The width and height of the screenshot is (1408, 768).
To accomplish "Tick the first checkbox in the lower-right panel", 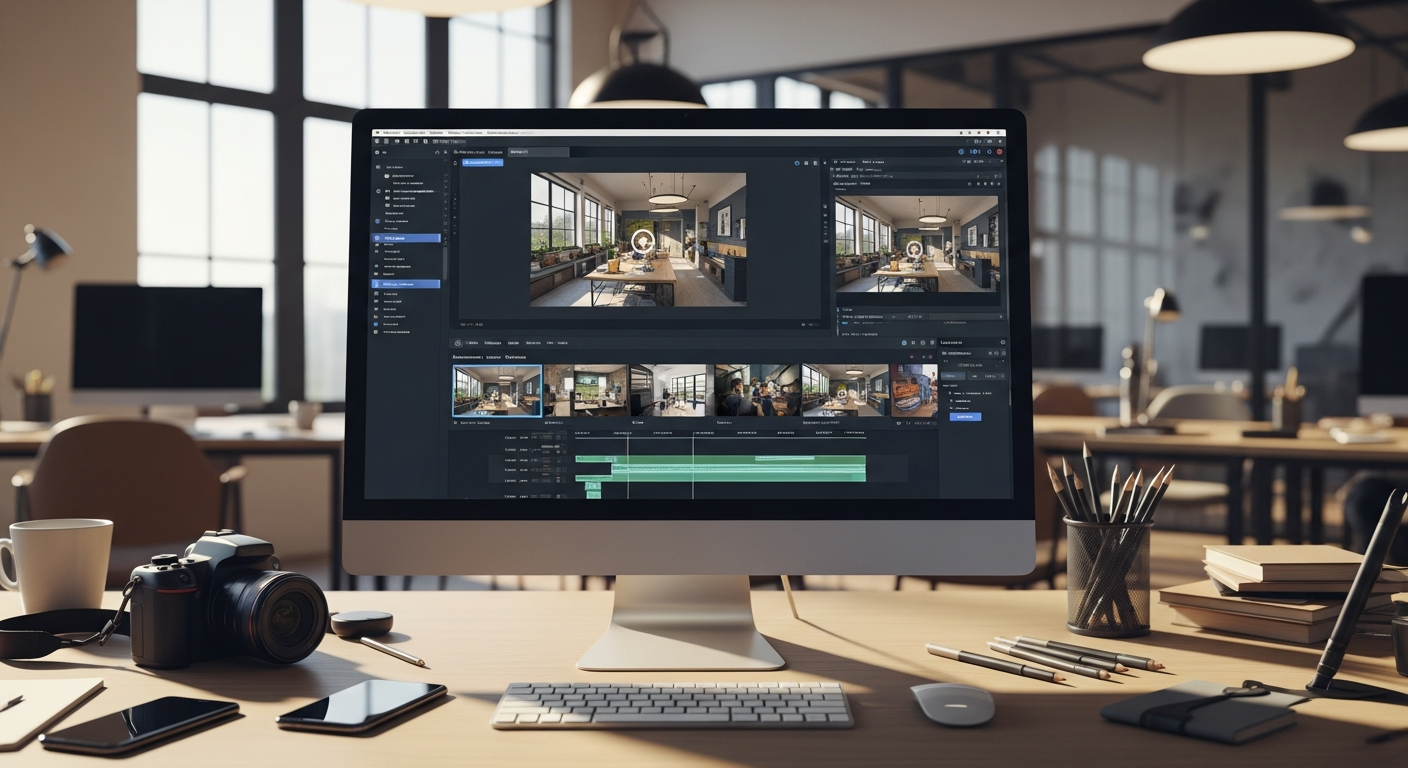I will [x=948, y=393].
